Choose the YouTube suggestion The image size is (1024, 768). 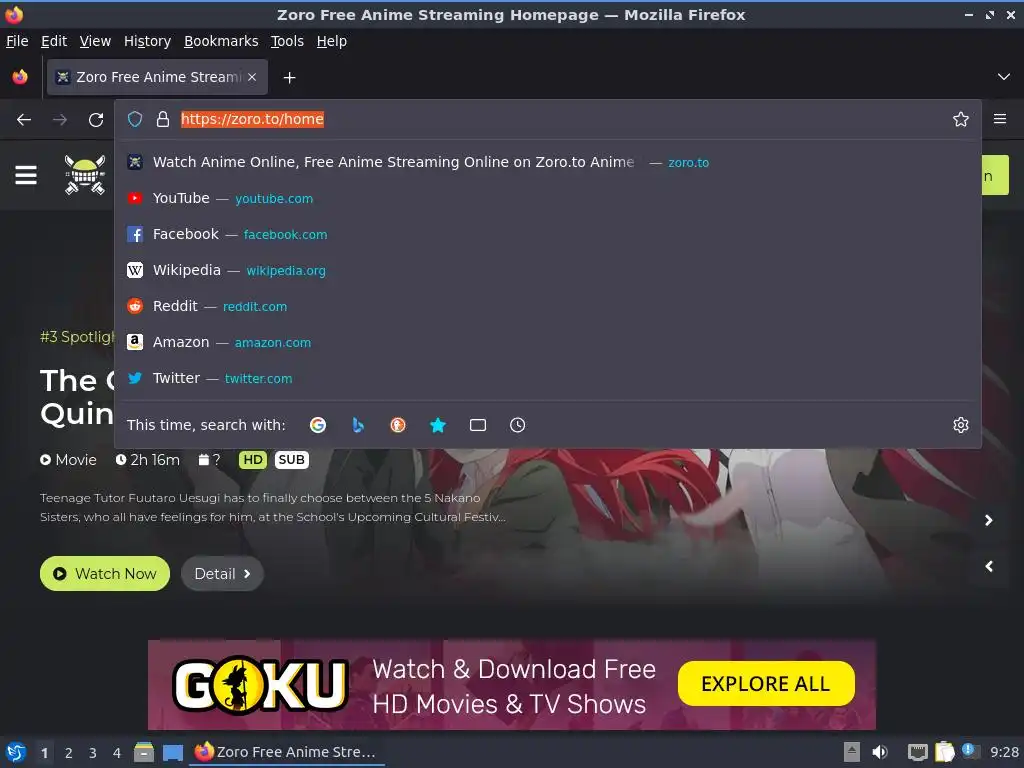click(x=547, y=198)
